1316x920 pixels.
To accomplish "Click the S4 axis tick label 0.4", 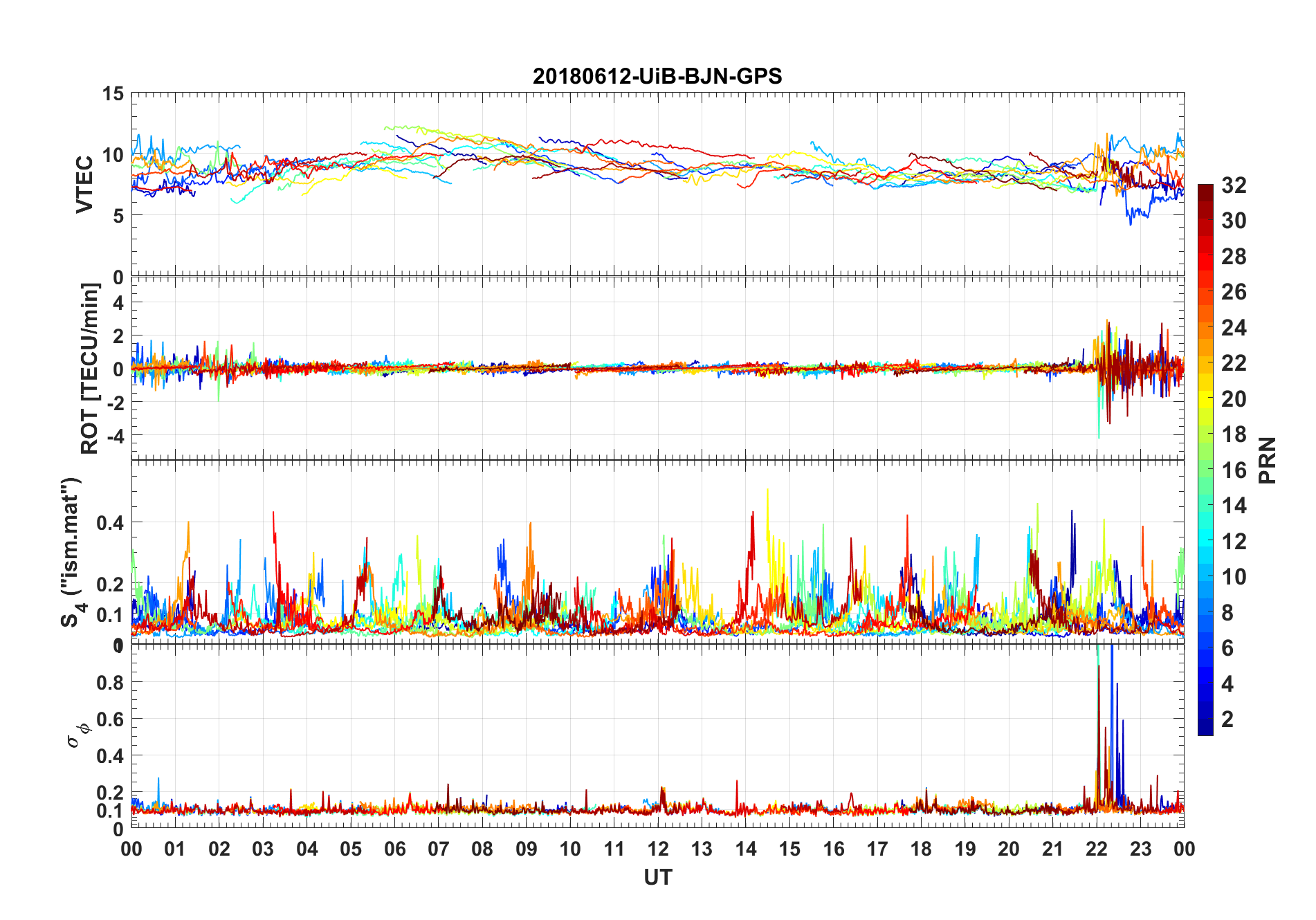I will pyautogui.click(x=110, y=523).
